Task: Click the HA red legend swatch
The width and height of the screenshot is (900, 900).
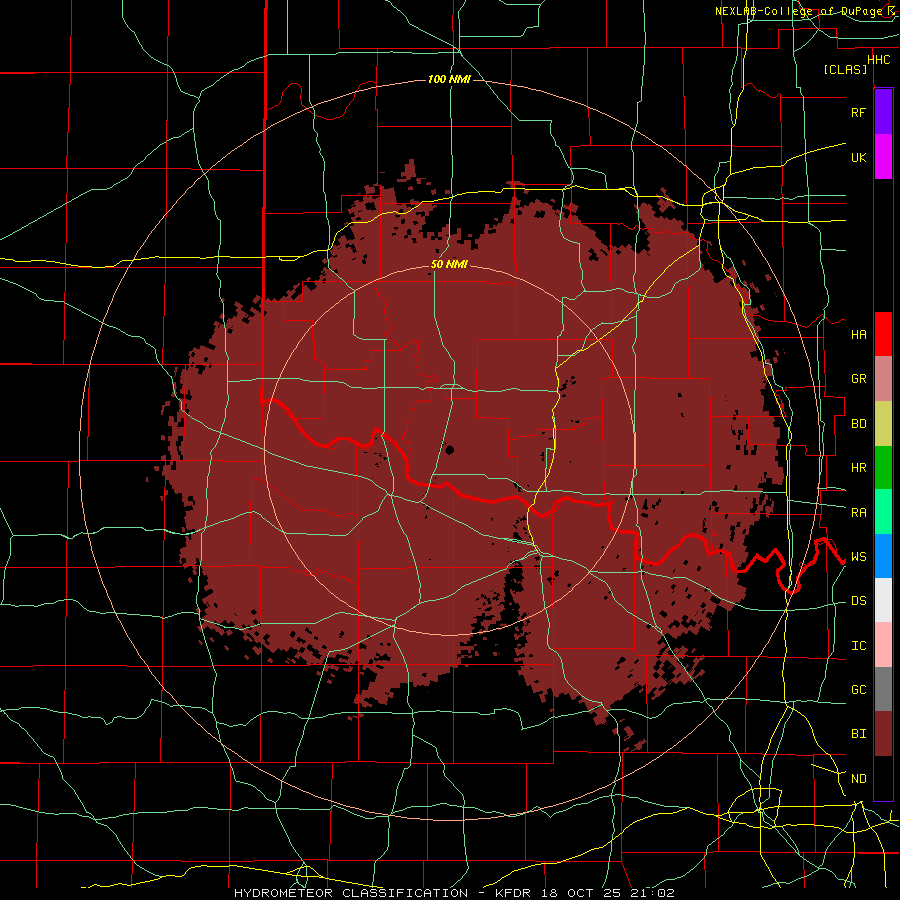Action: tap(883, 334)
